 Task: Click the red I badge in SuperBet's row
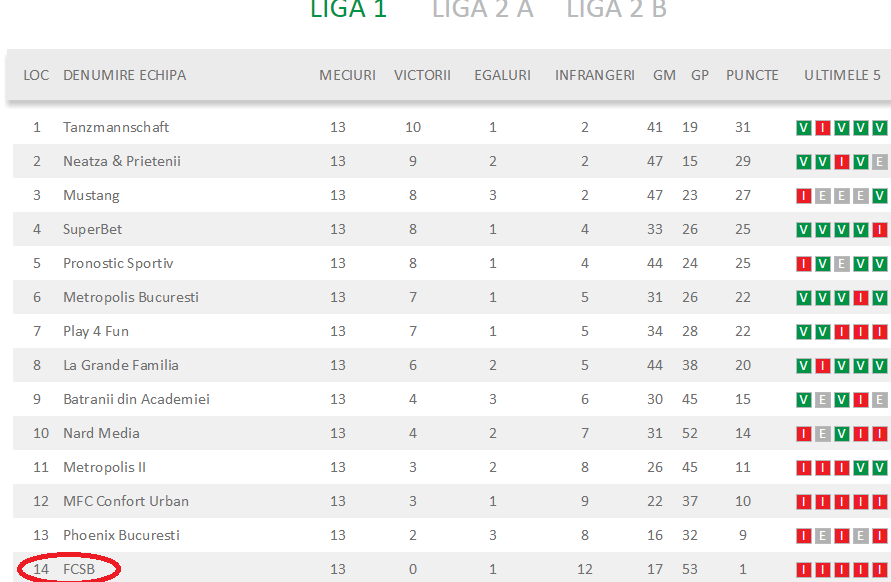[879, 230]
